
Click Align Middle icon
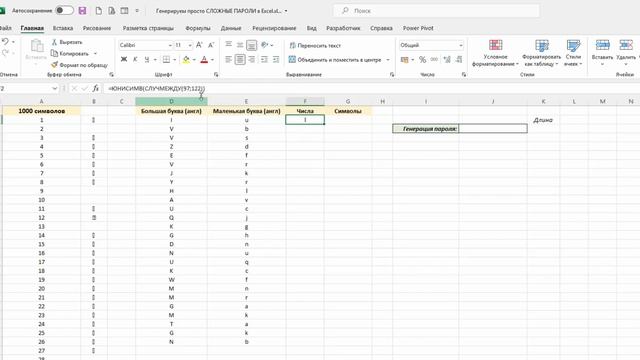pos(240,45)
